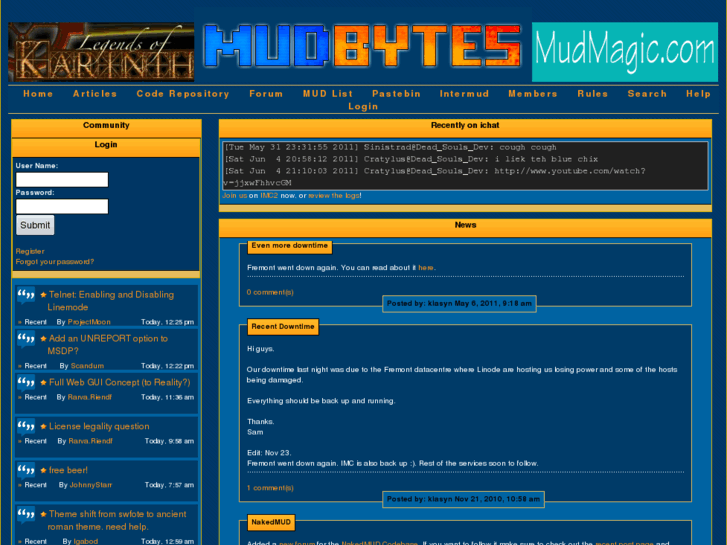Click the here link in Even more downtime

[426, 268]
